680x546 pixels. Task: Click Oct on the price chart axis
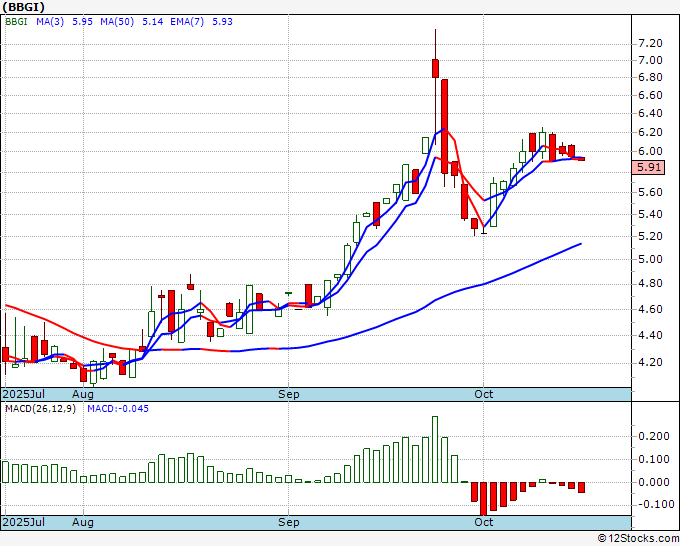coord(484,394)
